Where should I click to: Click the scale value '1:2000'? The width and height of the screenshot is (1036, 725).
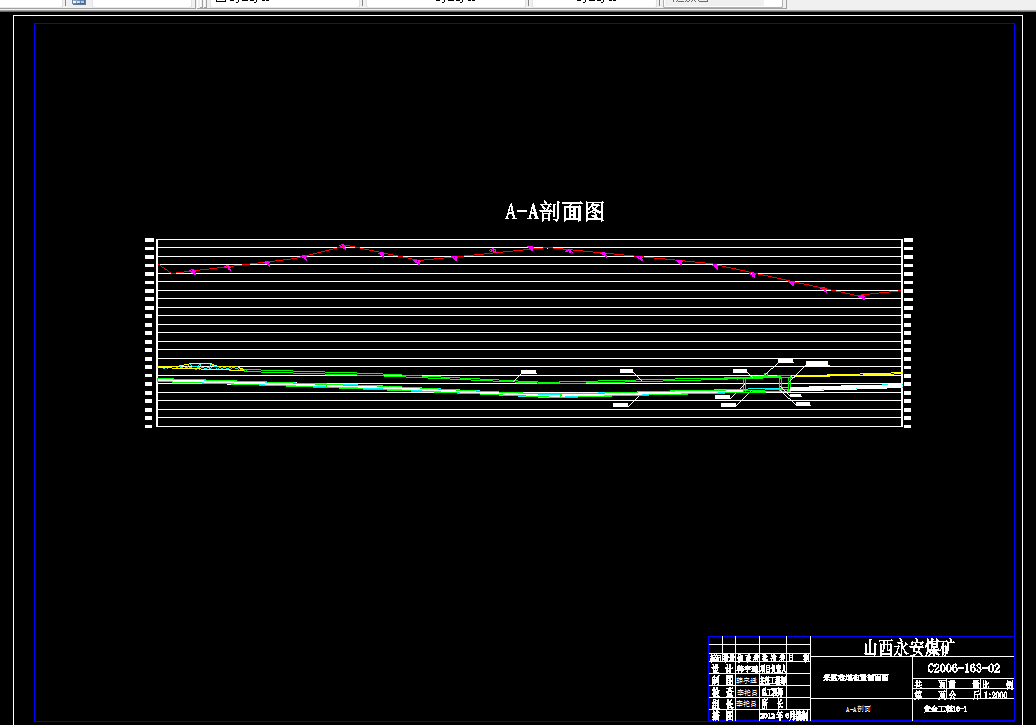coord(995,695)
